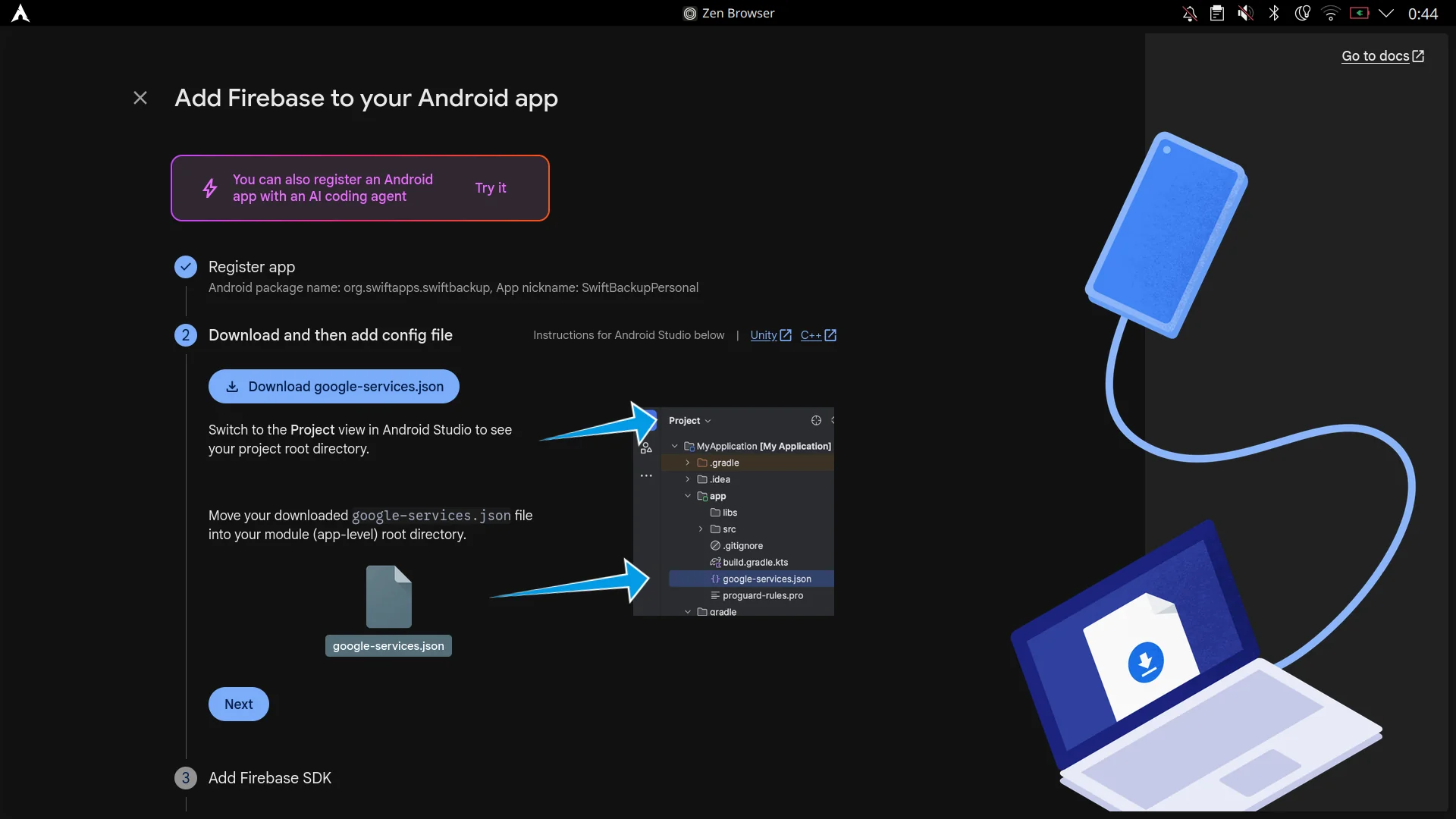Click the clock showing 0:44
Image resolution: width=1456 pixels, height=819 pixels.
(1423, 14)
